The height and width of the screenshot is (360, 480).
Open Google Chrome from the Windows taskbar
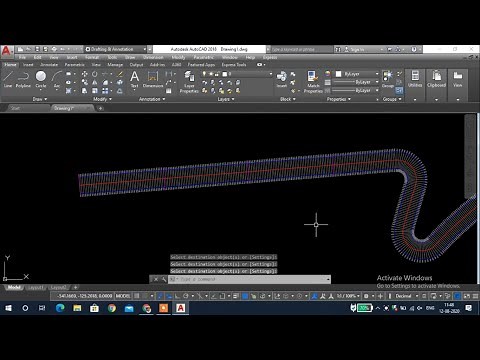[x=112, y=308]
